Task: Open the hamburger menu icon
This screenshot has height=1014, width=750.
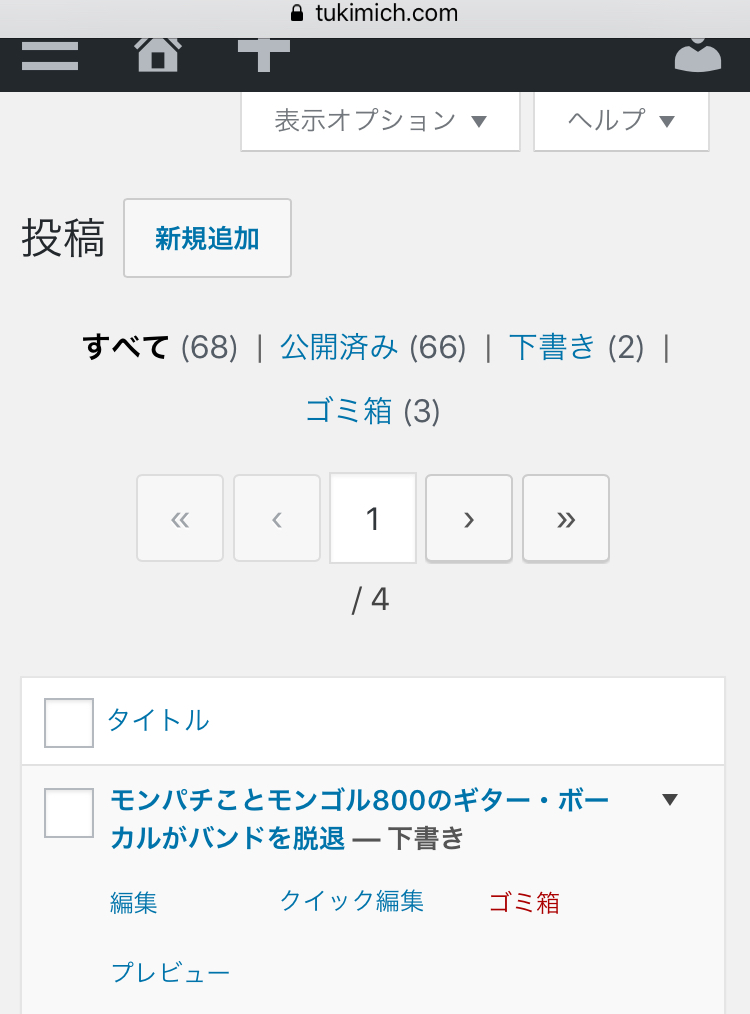Action: (50, 56)
